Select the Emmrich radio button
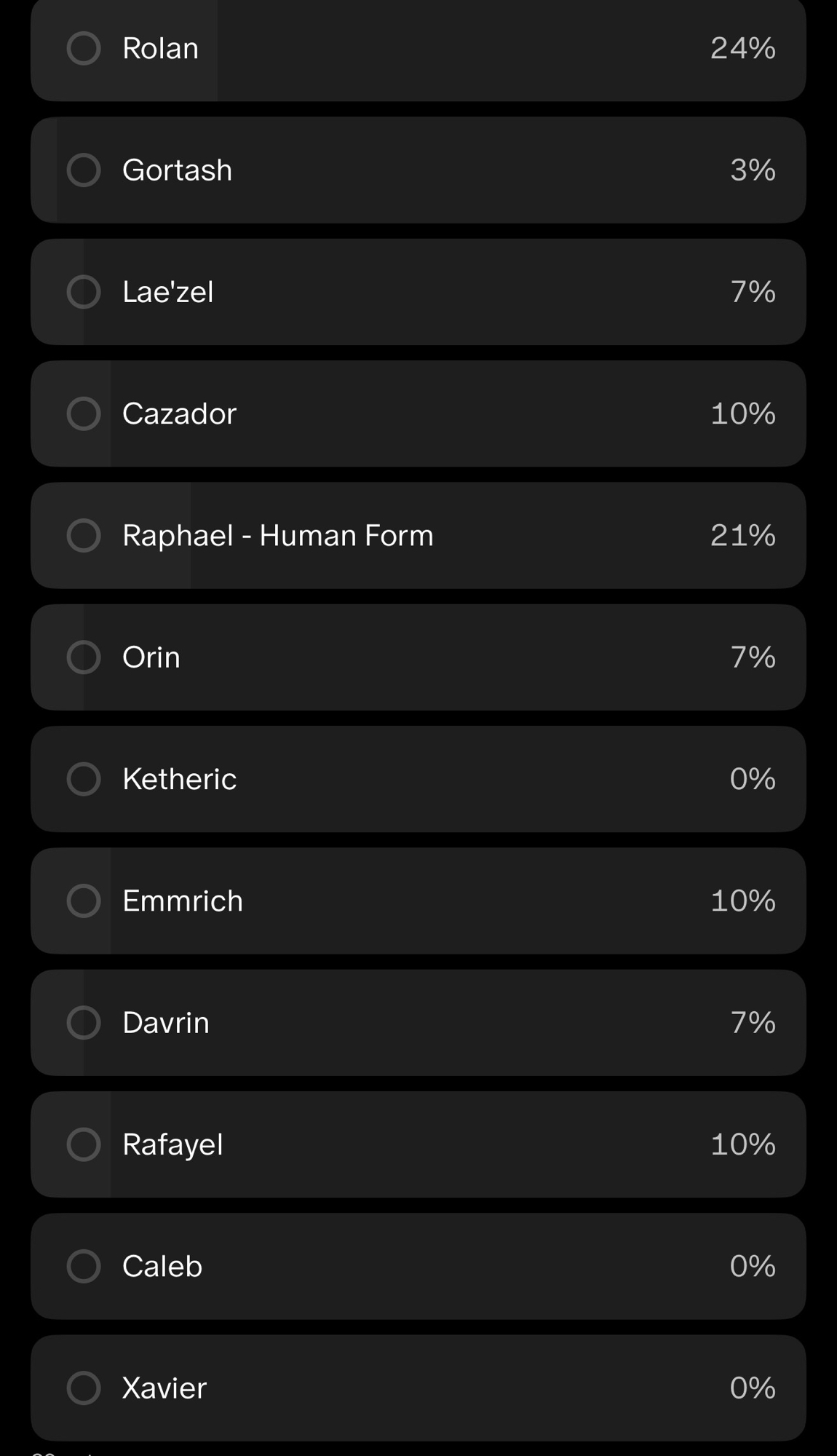Viewport: 837px width, 1456px height. pos(84,901)
